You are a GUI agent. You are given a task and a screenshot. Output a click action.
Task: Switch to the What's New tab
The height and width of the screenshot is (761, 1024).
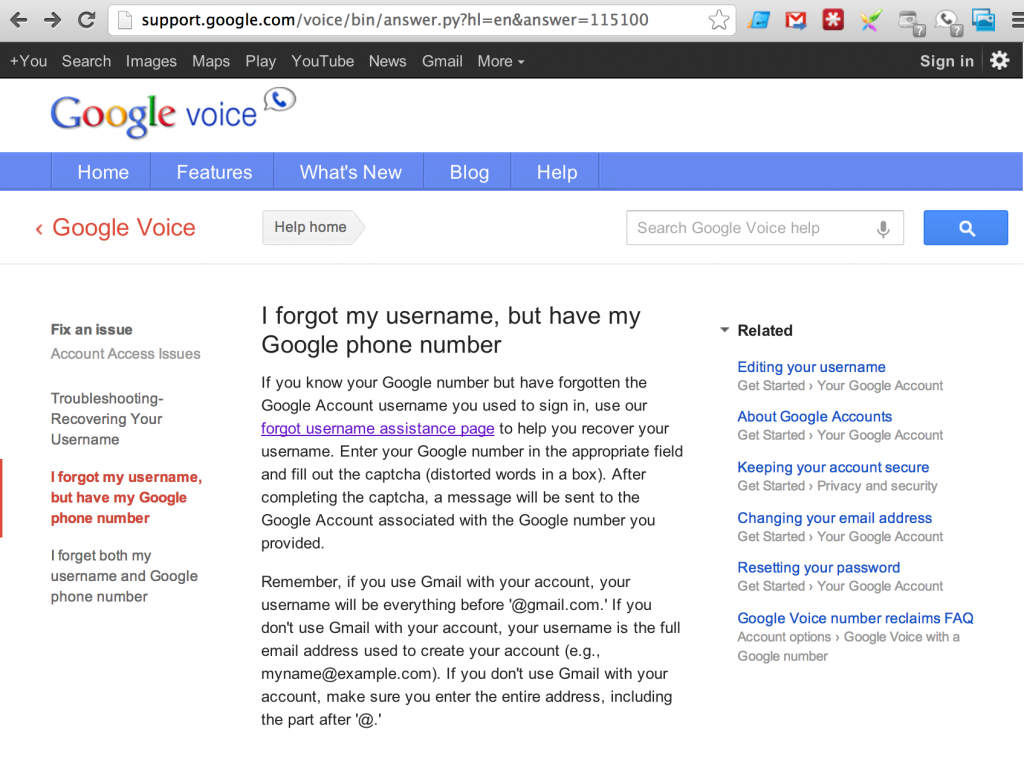(x=351, y=172)
